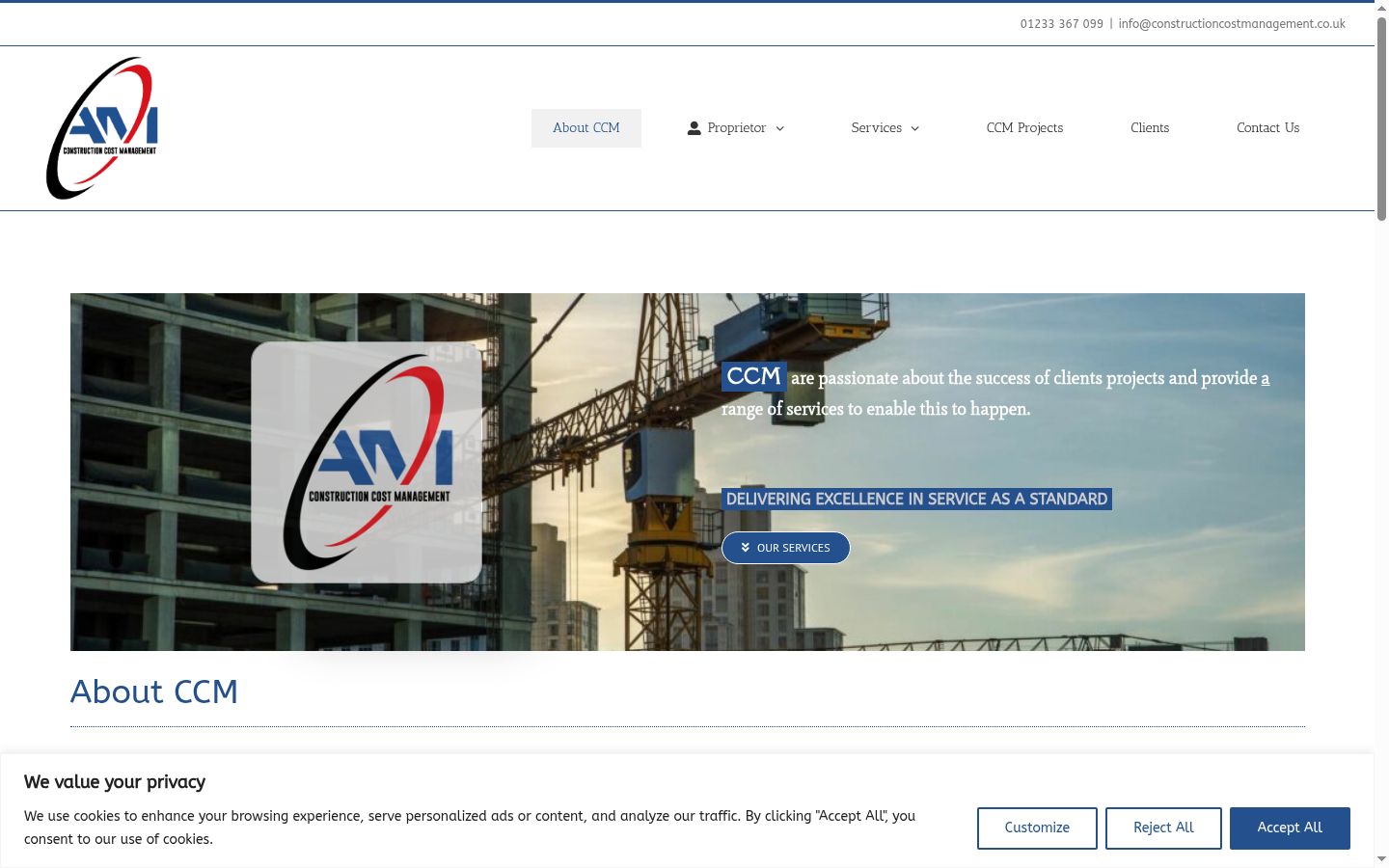This screenshot has height=868, width=1389.
Task: Click the page vertical scrollbar thumb
Action: [1381, 120]
